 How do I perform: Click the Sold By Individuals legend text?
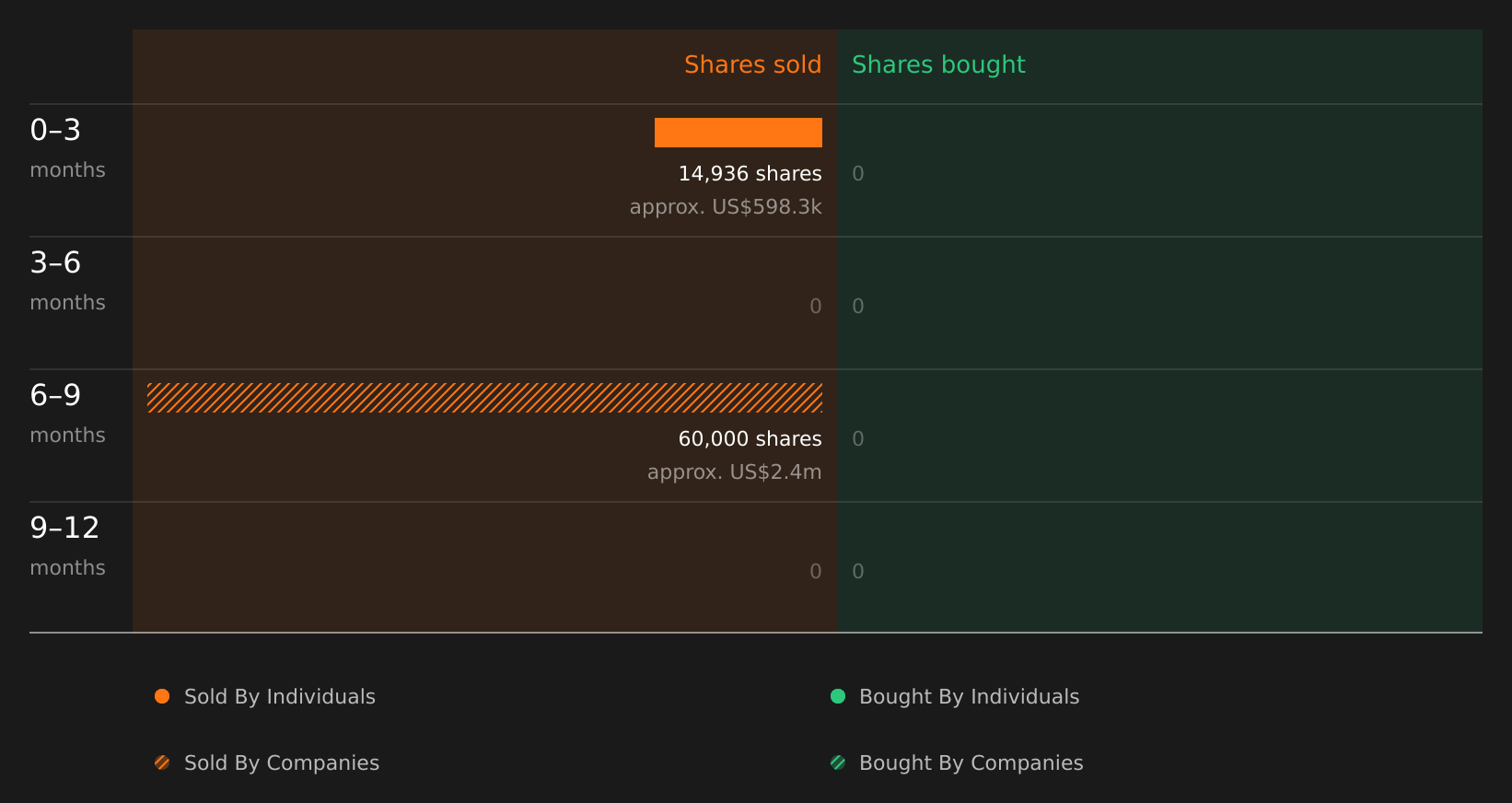280,696
